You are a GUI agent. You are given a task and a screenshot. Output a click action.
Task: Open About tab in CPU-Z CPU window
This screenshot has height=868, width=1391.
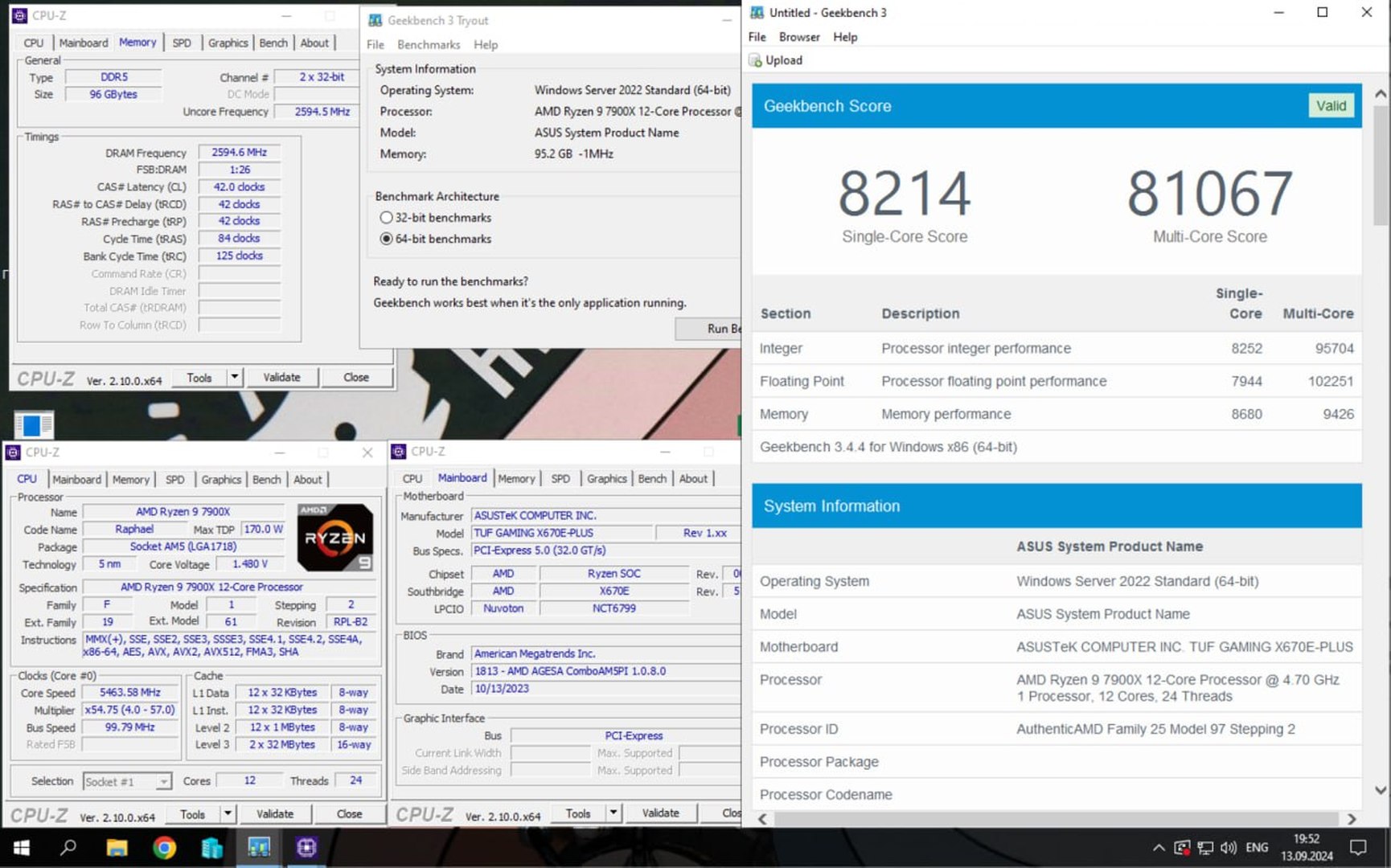(x=307, y=480)
